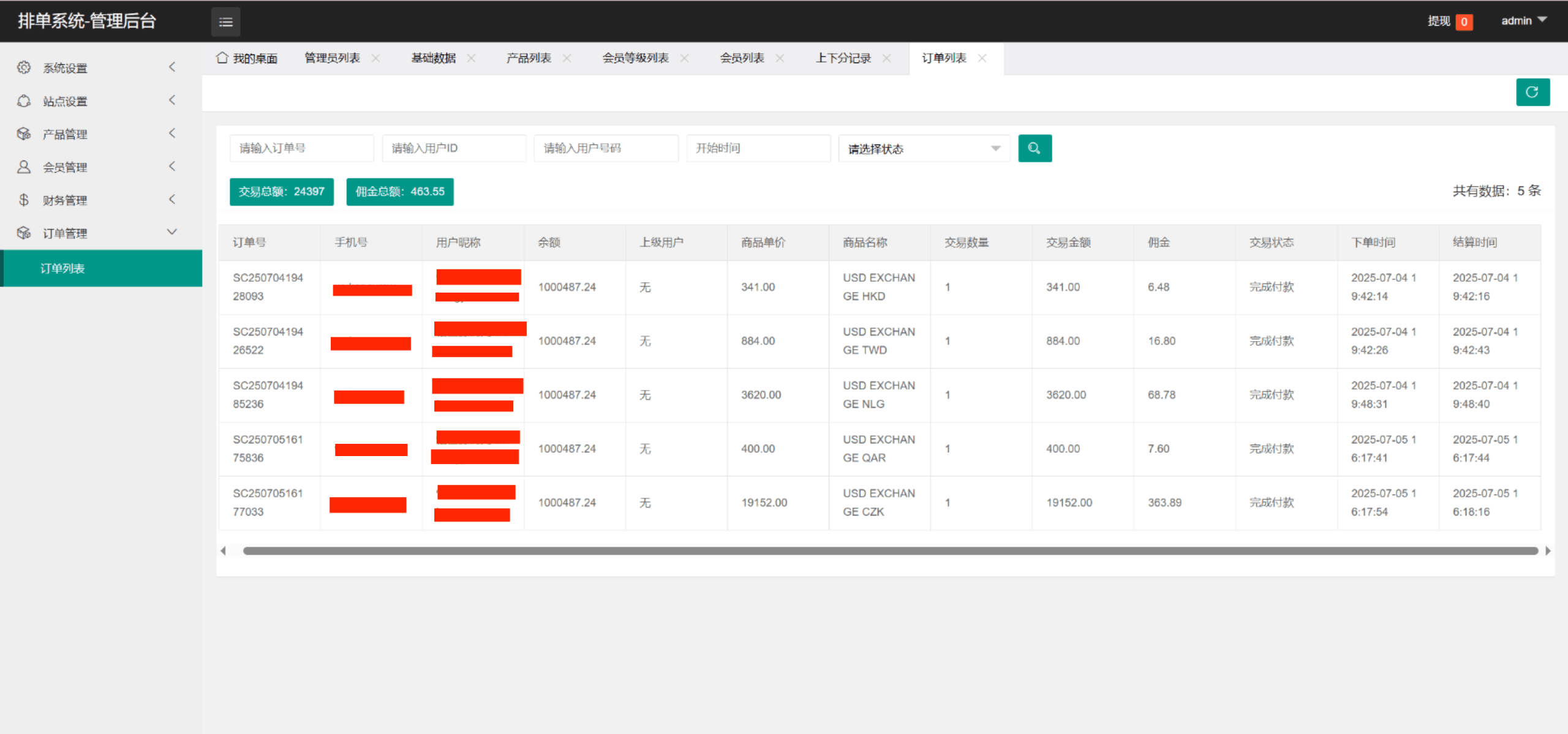The height and width of the screenshot is (734, 1568).
Task: Click the 会员管理 person icon
Action: pyautogui.click(x=24, y=167)
